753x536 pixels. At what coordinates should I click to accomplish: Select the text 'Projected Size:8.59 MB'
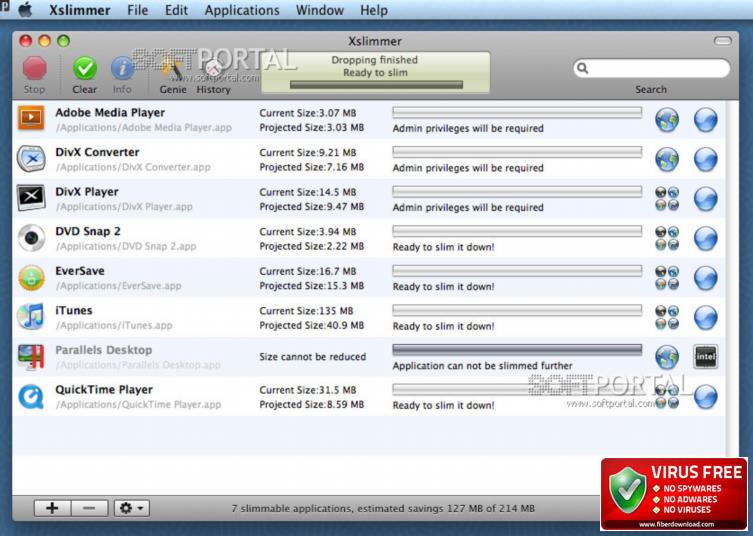[x=312, y=404]
